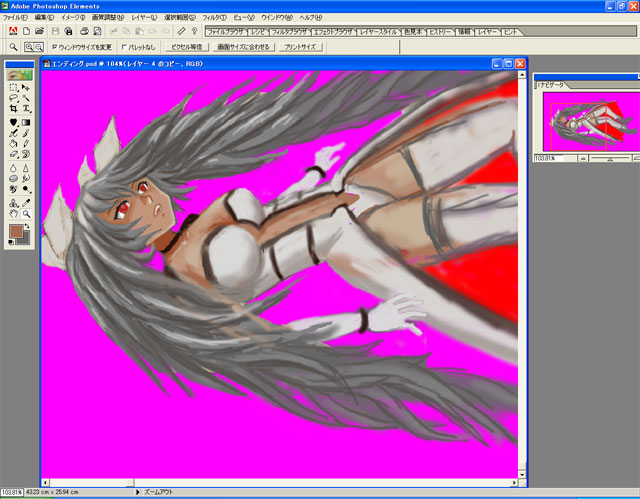Open the 画質調整 menu
This screenshot has height=499, width=640.
click(x=108, y=18)
